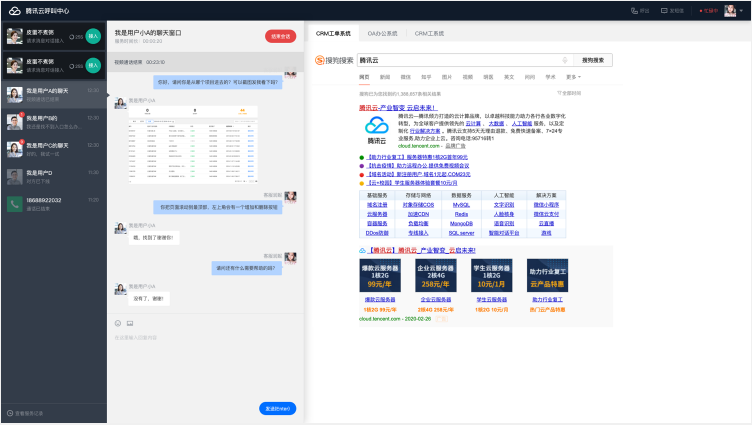Select the 新闻 search tab
This screenshot has width=752, height=425.
click(385, 77)
